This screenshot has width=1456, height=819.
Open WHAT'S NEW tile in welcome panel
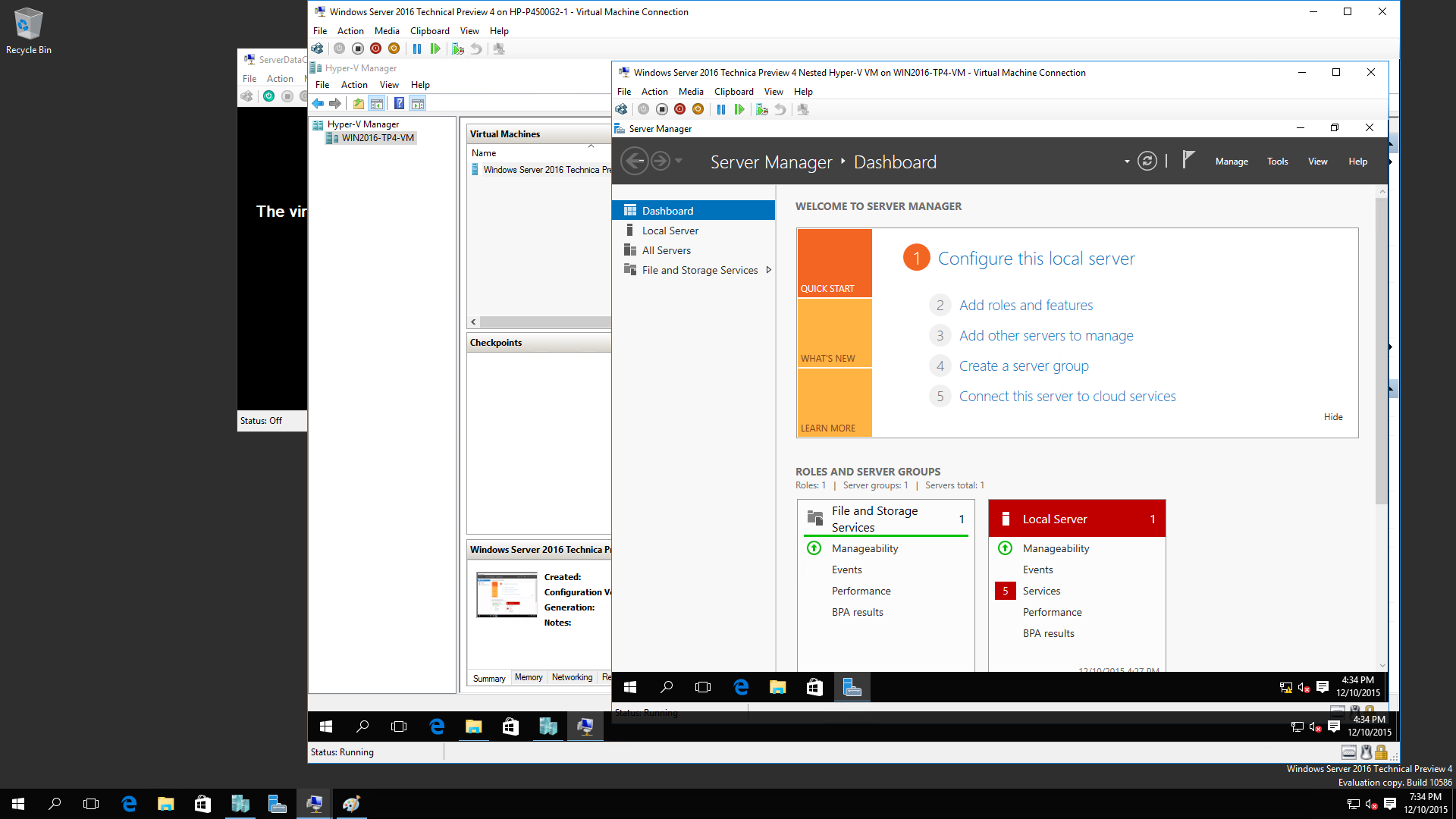click(x=834, y=333)
